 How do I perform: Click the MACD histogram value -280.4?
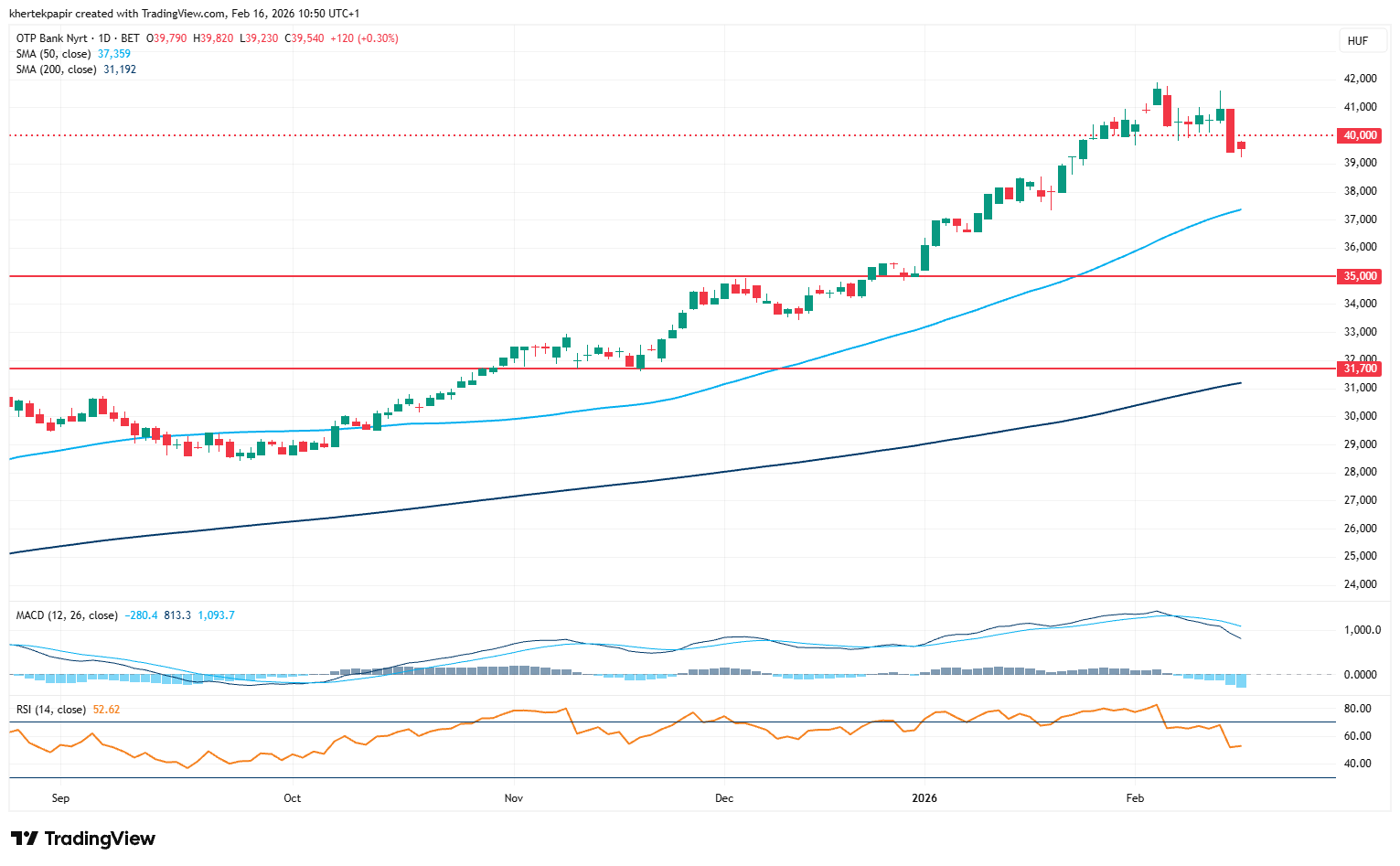click(141, 615)
